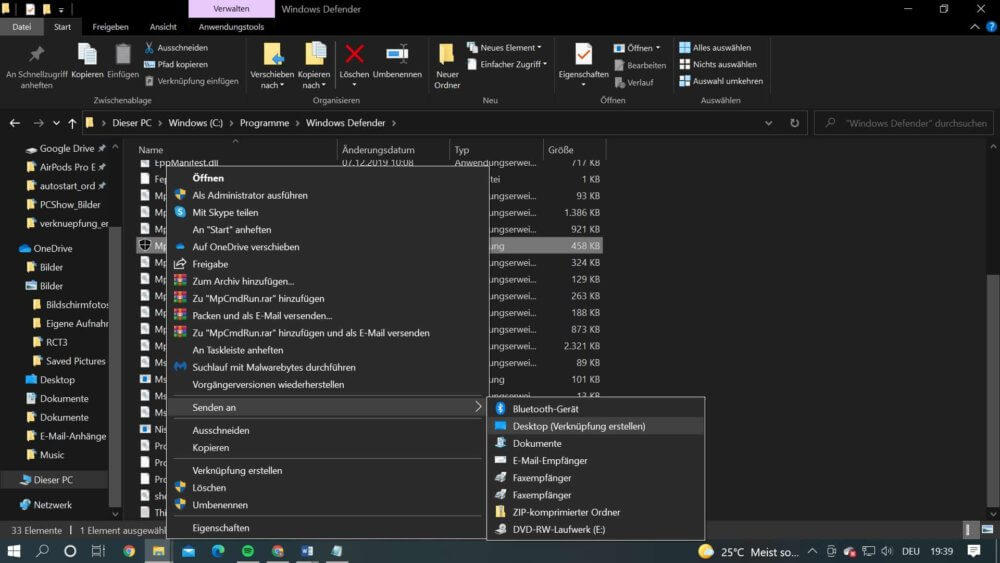Select Desktop (Verknüpfung erstellen)
Viewport: 1000px width, 563px height.
click(x=596, y=426)
